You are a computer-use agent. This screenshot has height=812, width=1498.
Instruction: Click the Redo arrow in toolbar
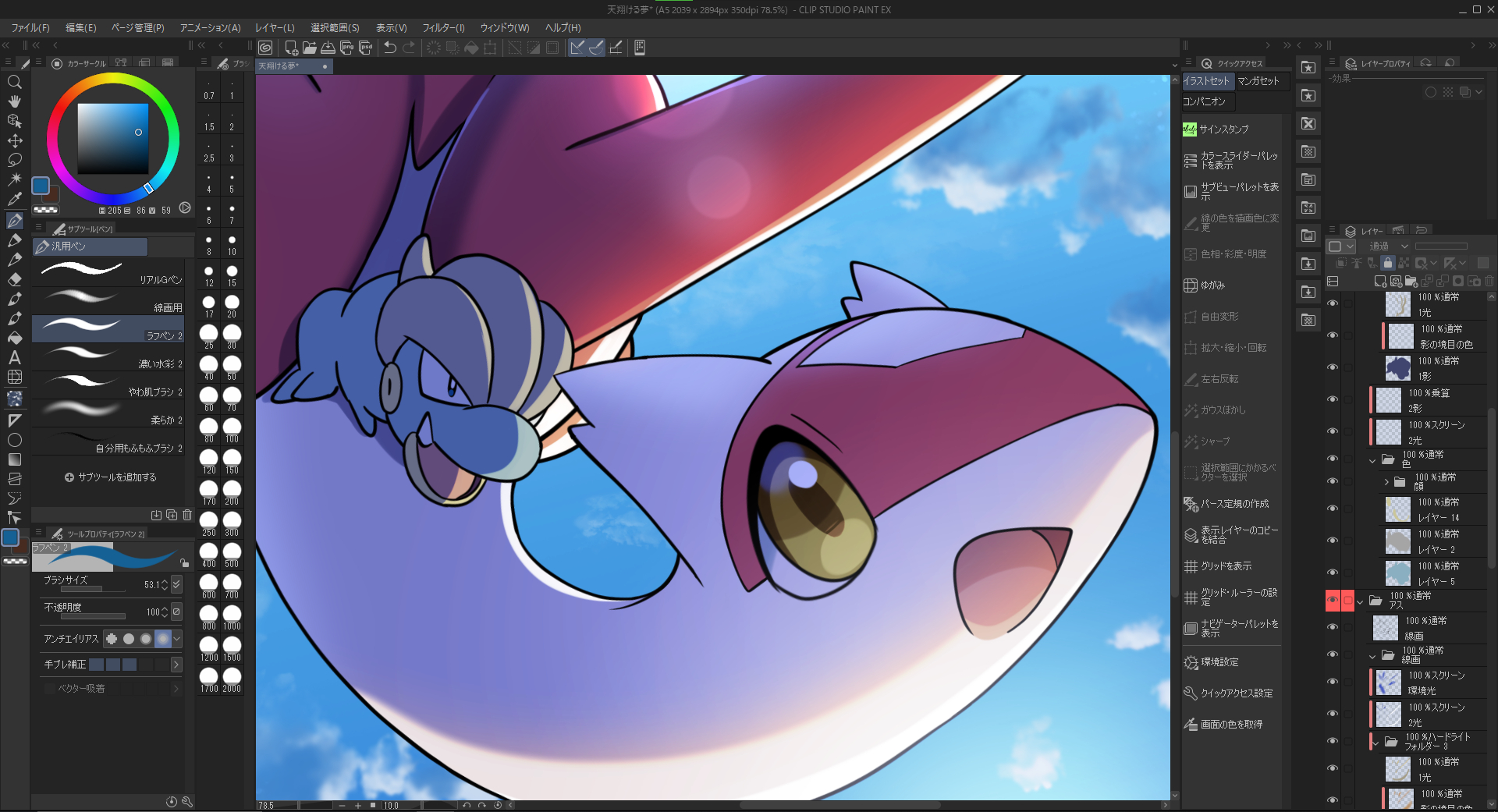(409, 48)
